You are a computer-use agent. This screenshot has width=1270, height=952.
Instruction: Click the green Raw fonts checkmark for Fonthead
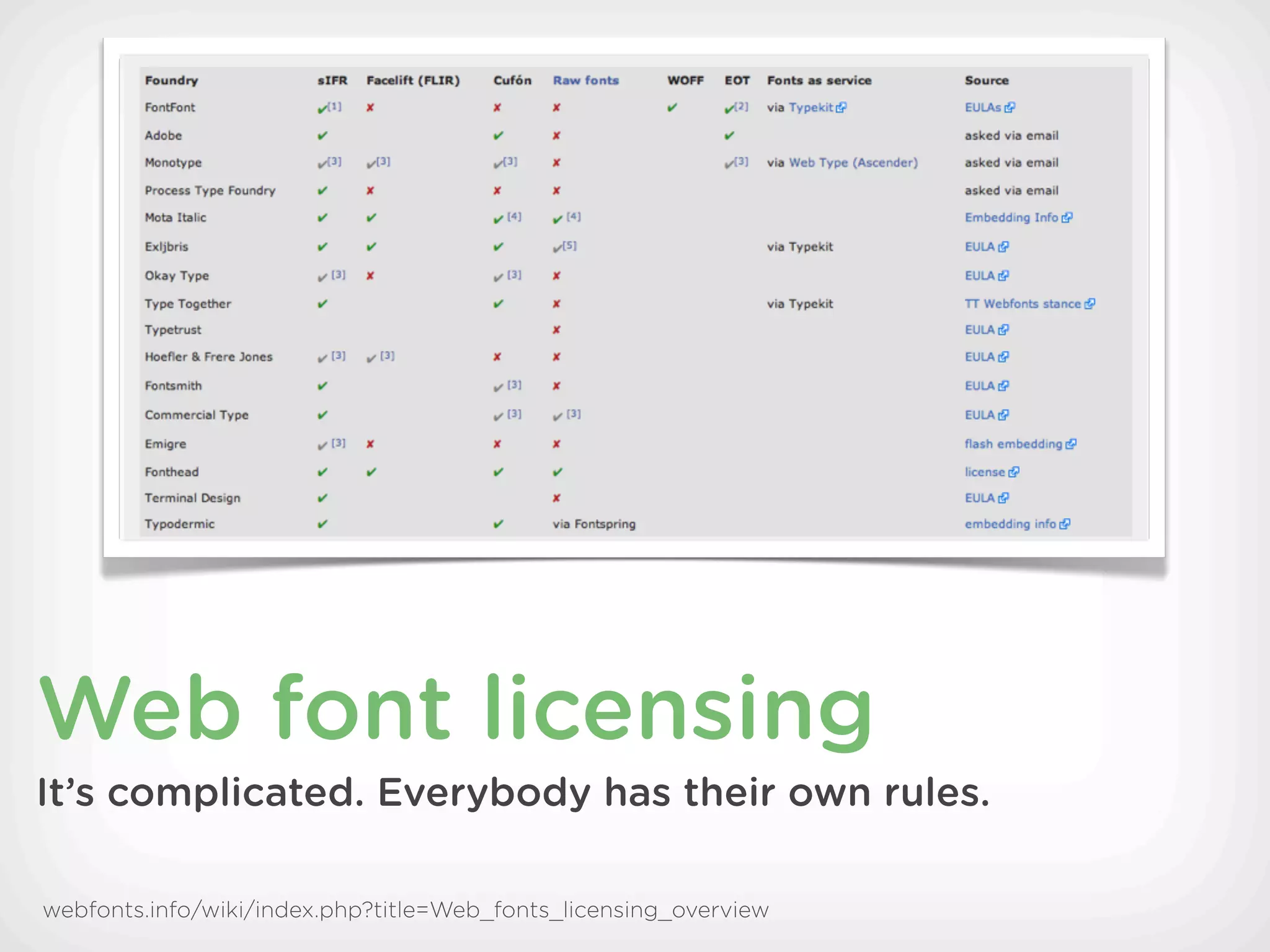coord(558,472)
